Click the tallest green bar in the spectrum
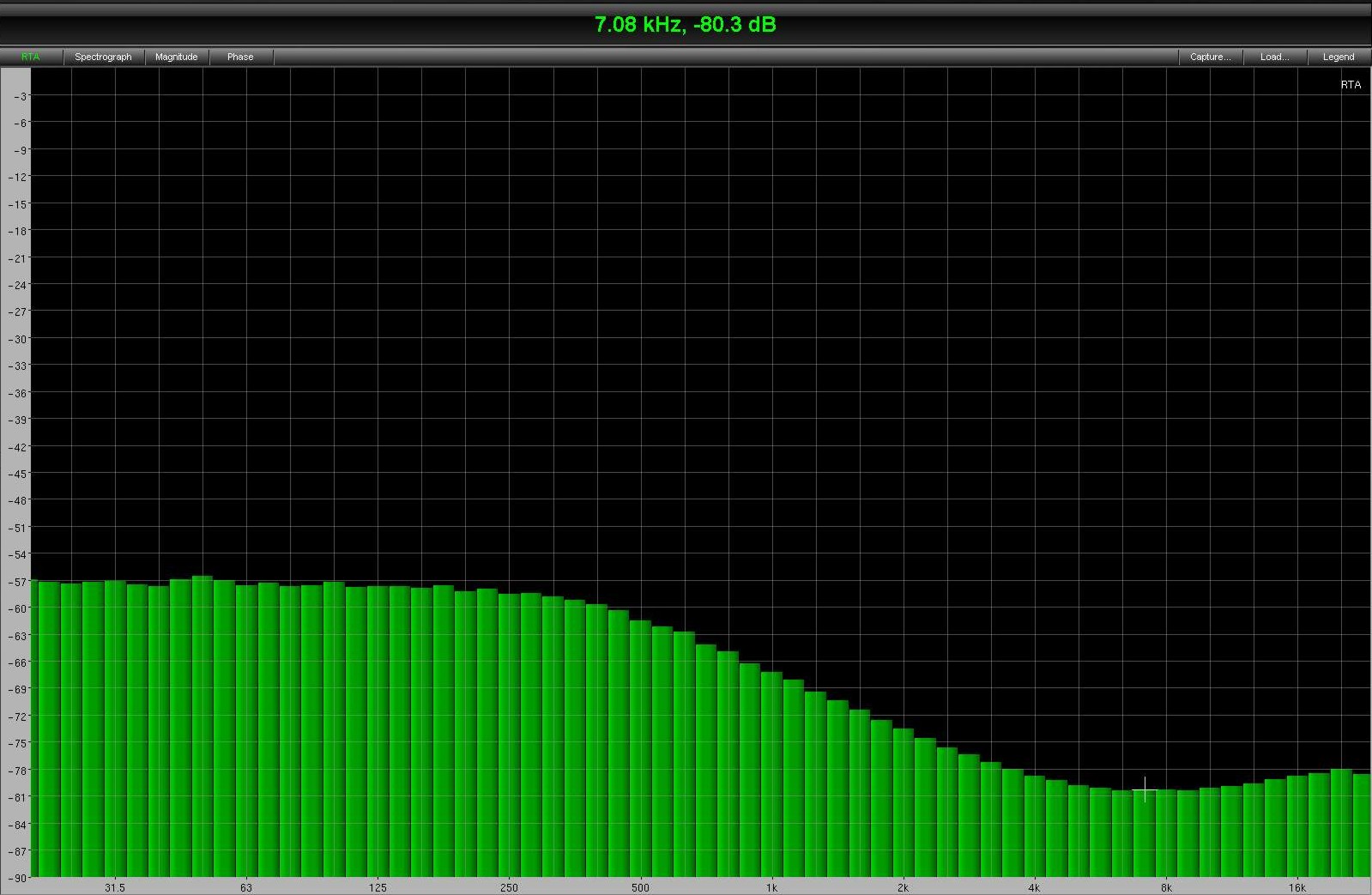 pyautogui.click(x=202, y=729)
